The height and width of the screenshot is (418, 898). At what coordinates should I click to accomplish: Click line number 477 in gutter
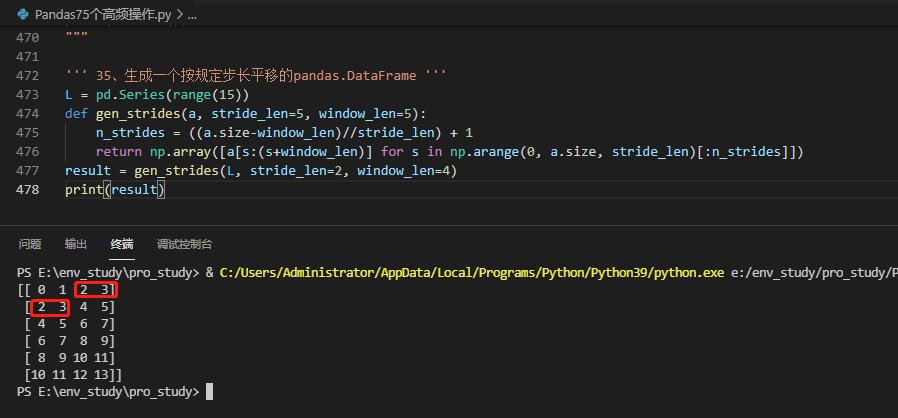click(29, 171)
